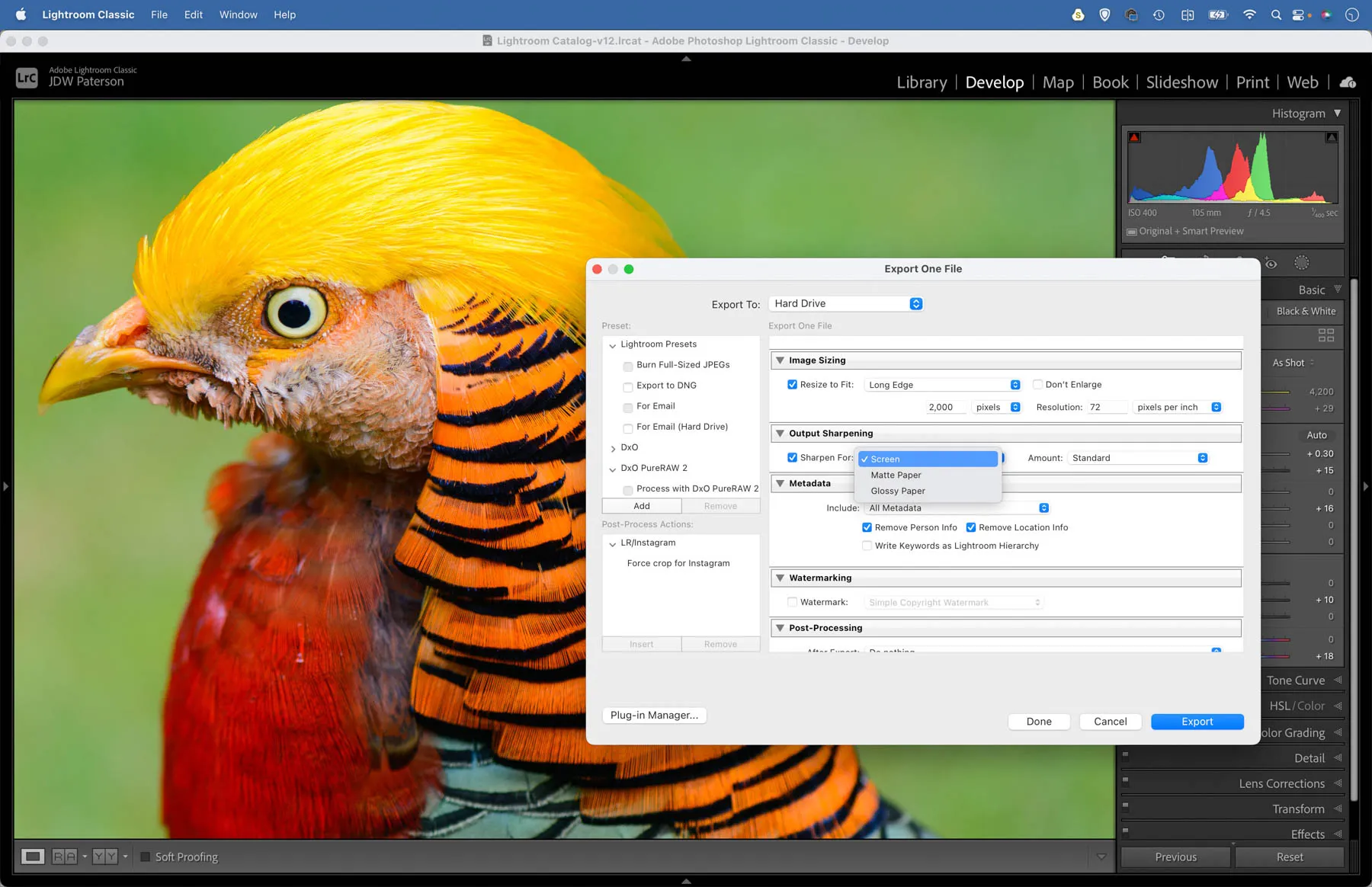The height and width of the screenshot is (887, 1372).
Task: Toggle highlight clipping indicator in histogram
Action: pos(1331,138)
